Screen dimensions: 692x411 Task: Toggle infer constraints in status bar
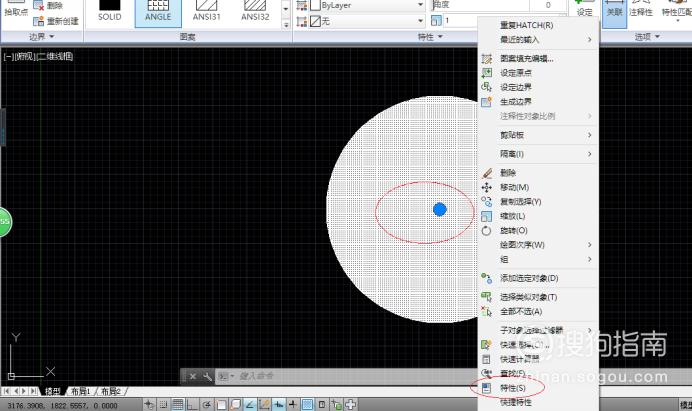click(x=150, y=404)
